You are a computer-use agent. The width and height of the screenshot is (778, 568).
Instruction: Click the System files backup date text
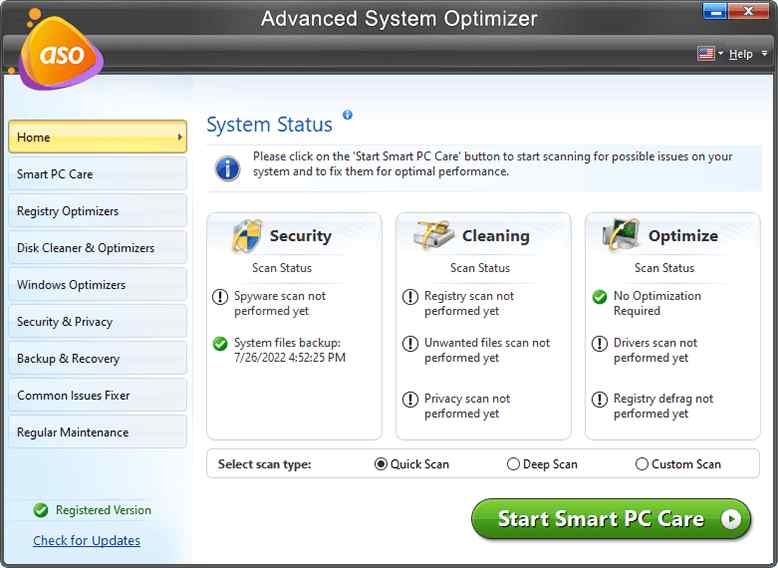[x=290, y=350]
